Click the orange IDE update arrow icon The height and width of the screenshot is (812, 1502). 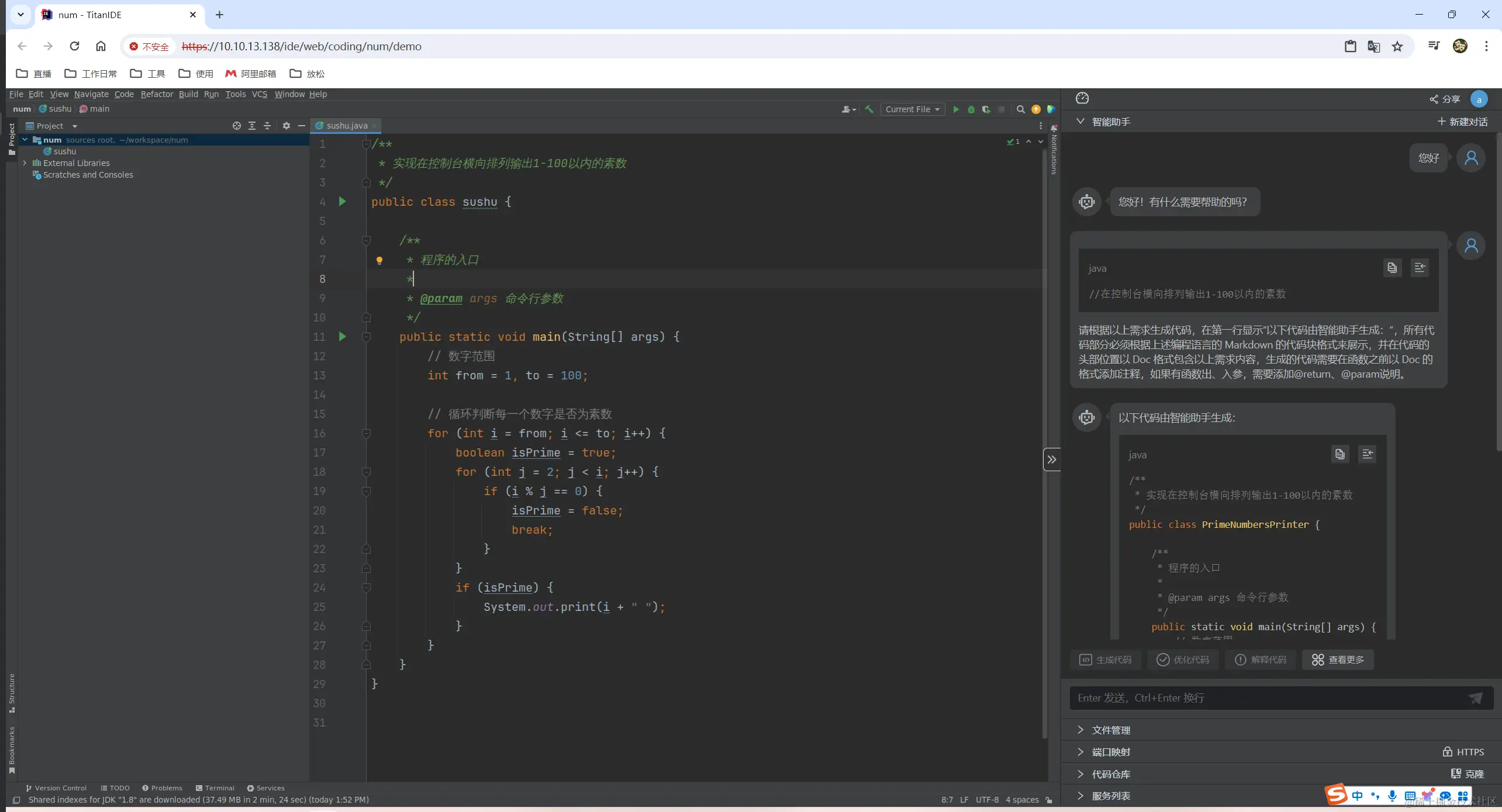[x=1036, y=109]
